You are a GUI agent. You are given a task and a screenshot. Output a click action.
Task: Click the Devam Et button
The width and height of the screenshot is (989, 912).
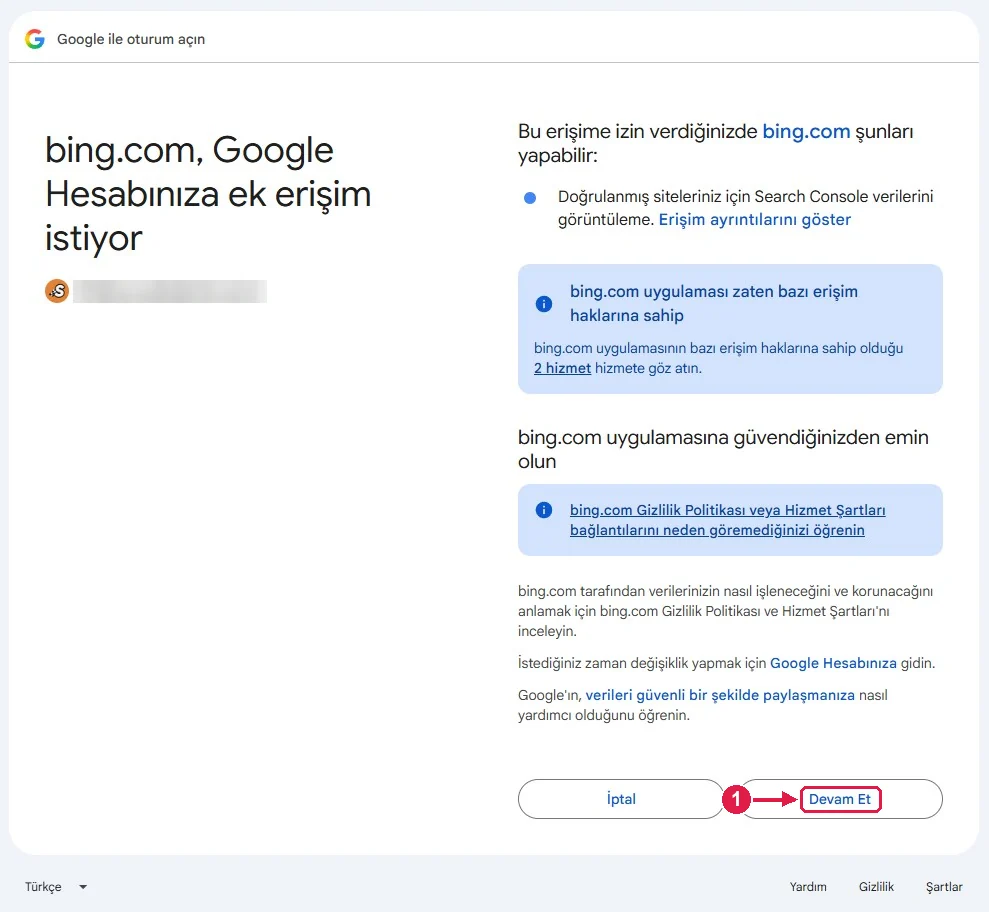pos(840,799)
